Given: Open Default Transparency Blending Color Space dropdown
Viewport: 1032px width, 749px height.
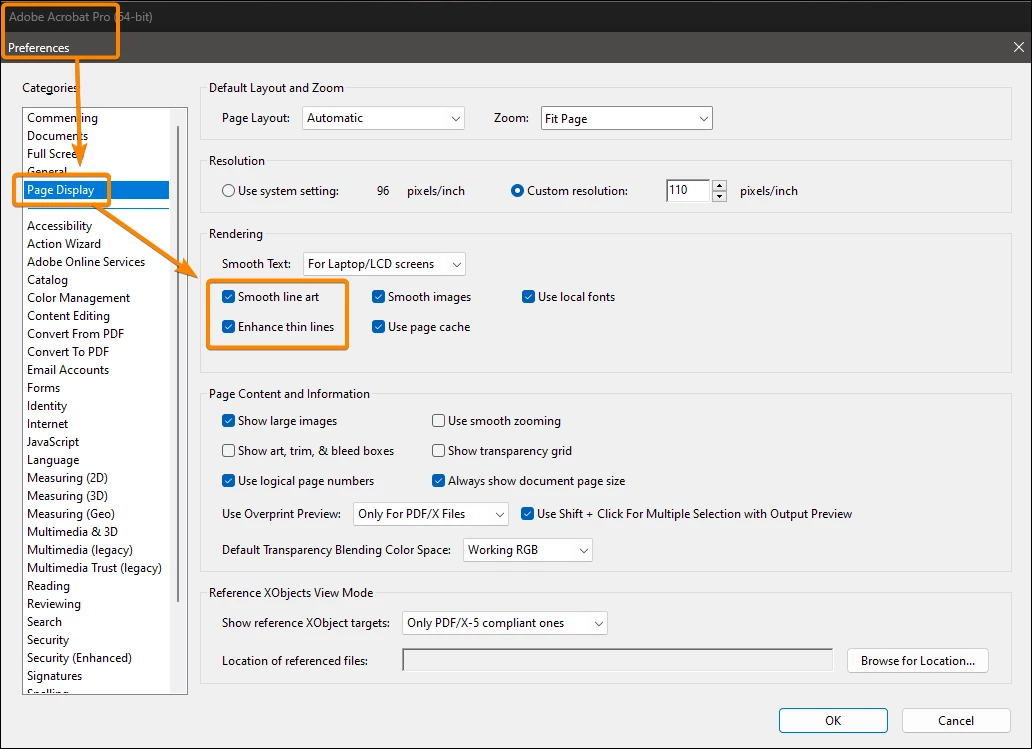Looking at the screenshot, I should [528, 550].
